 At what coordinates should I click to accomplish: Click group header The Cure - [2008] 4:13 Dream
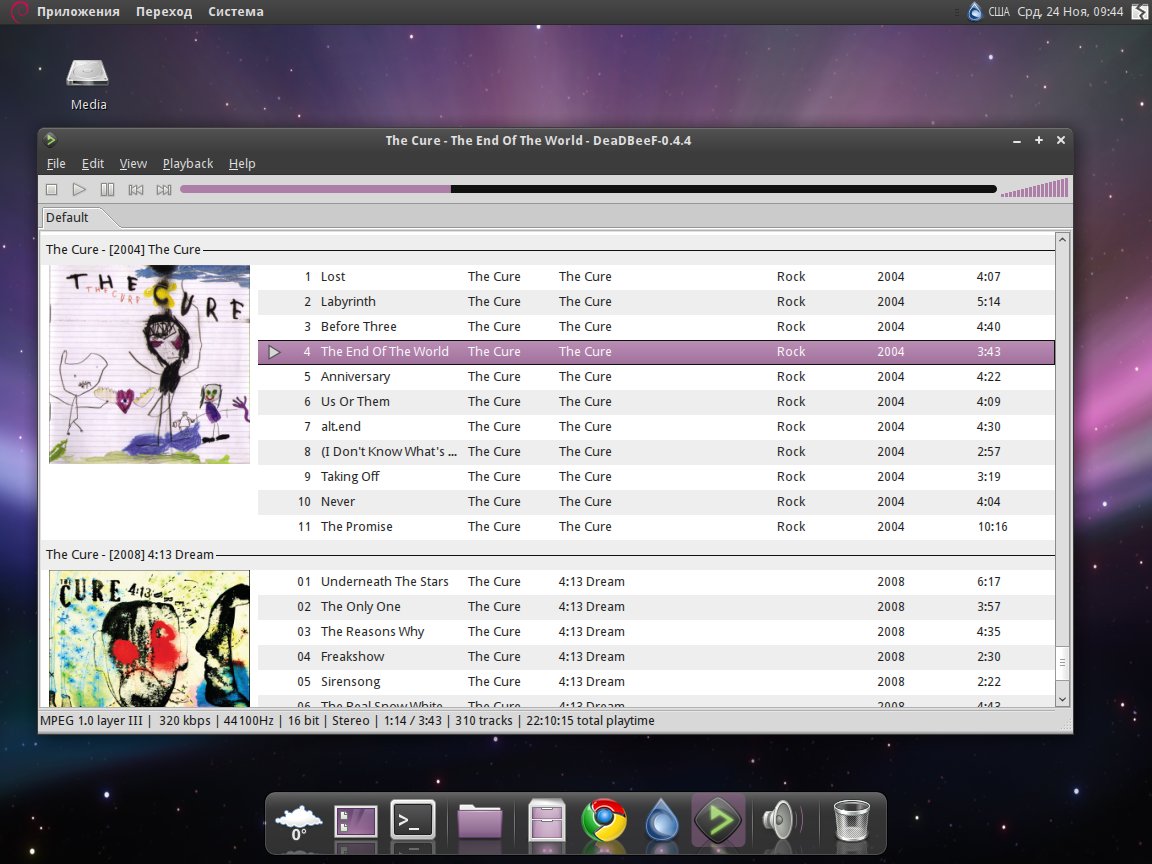coord(130,555)
